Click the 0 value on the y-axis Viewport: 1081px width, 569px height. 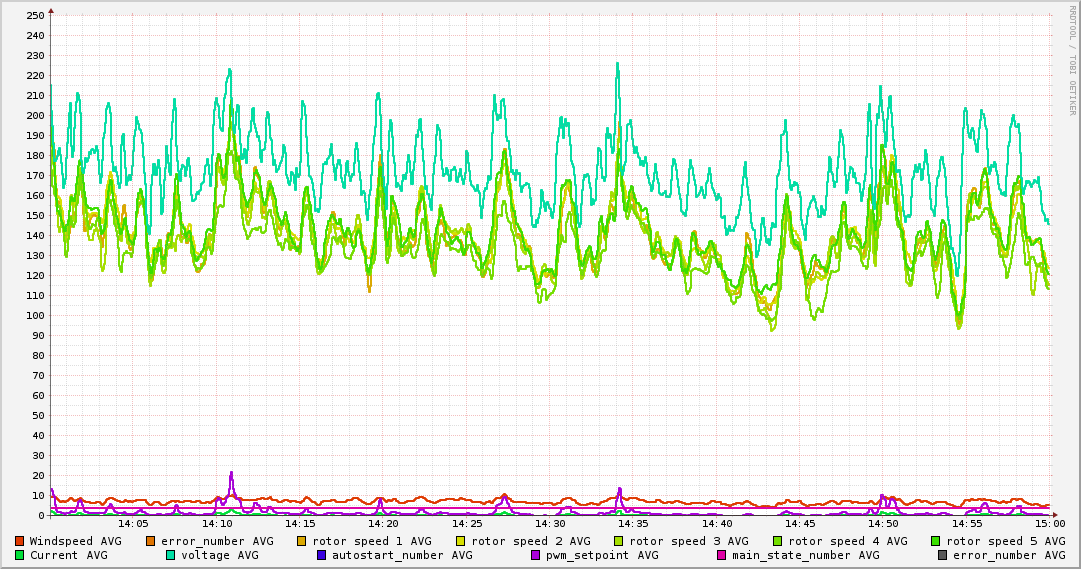tap(41, 516)
